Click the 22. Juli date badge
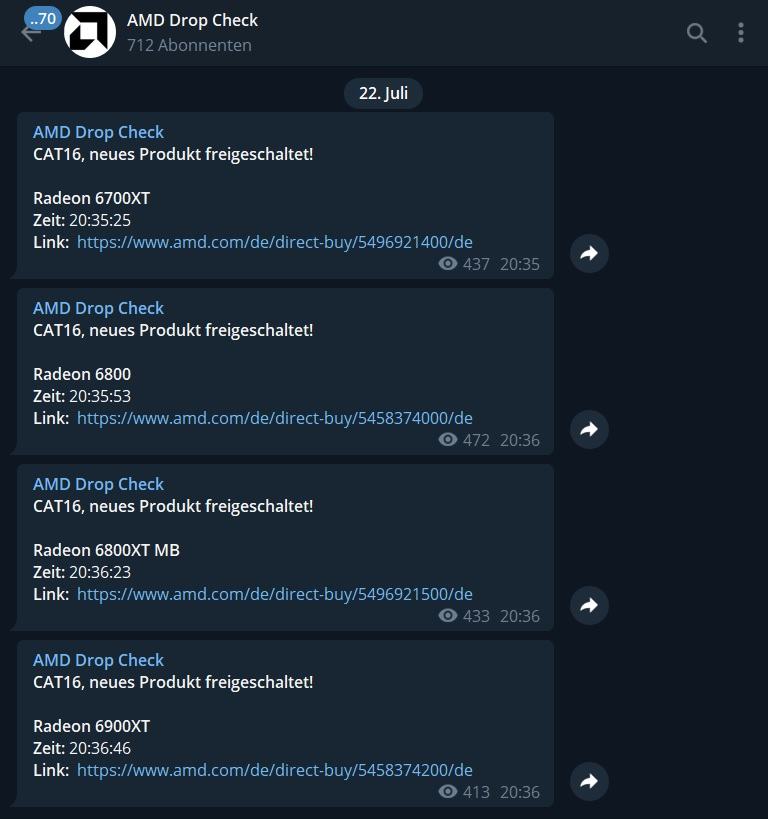Image resolution: width=768 pixels, height=819 pixels. pyautogui.click(x=383, y=93)
